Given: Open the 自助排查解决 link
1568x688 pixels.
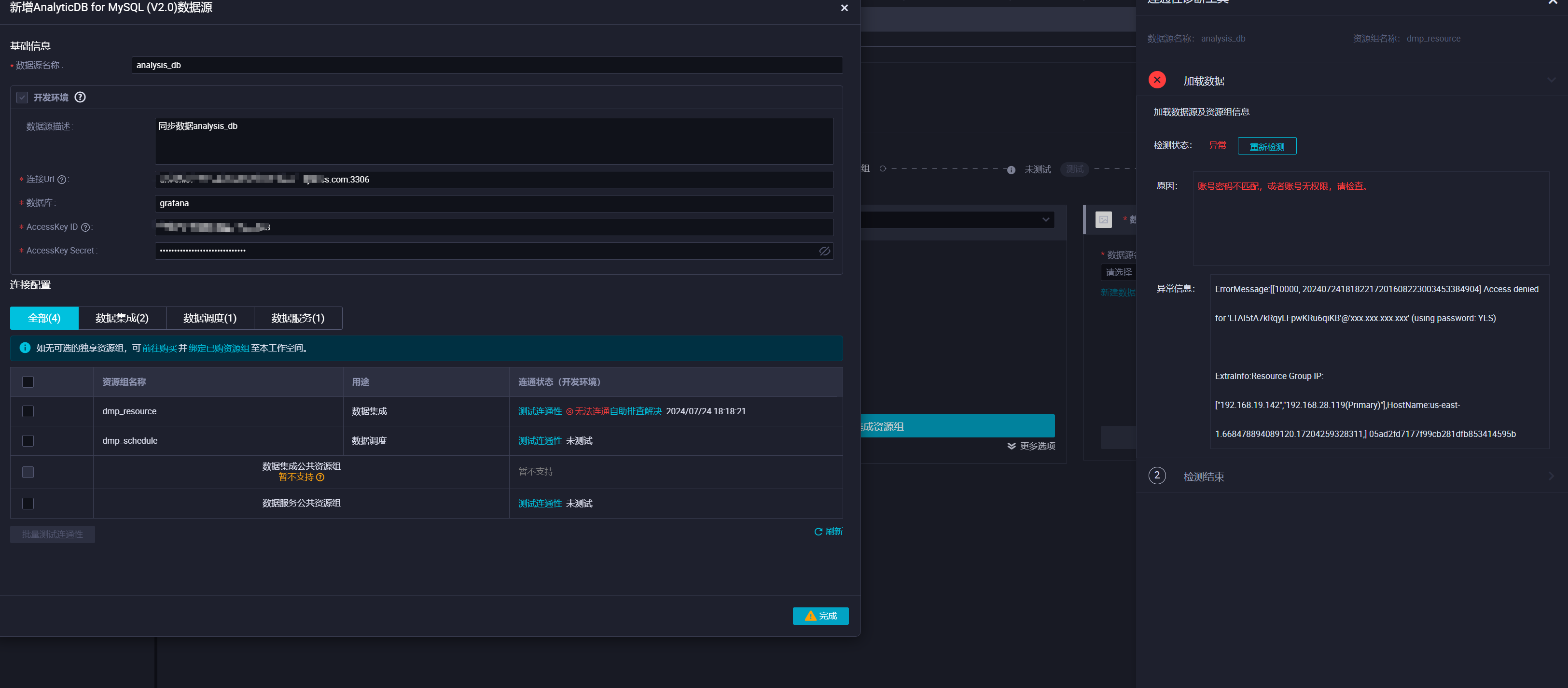Looking at the screenshot, I should click(636, 411).
